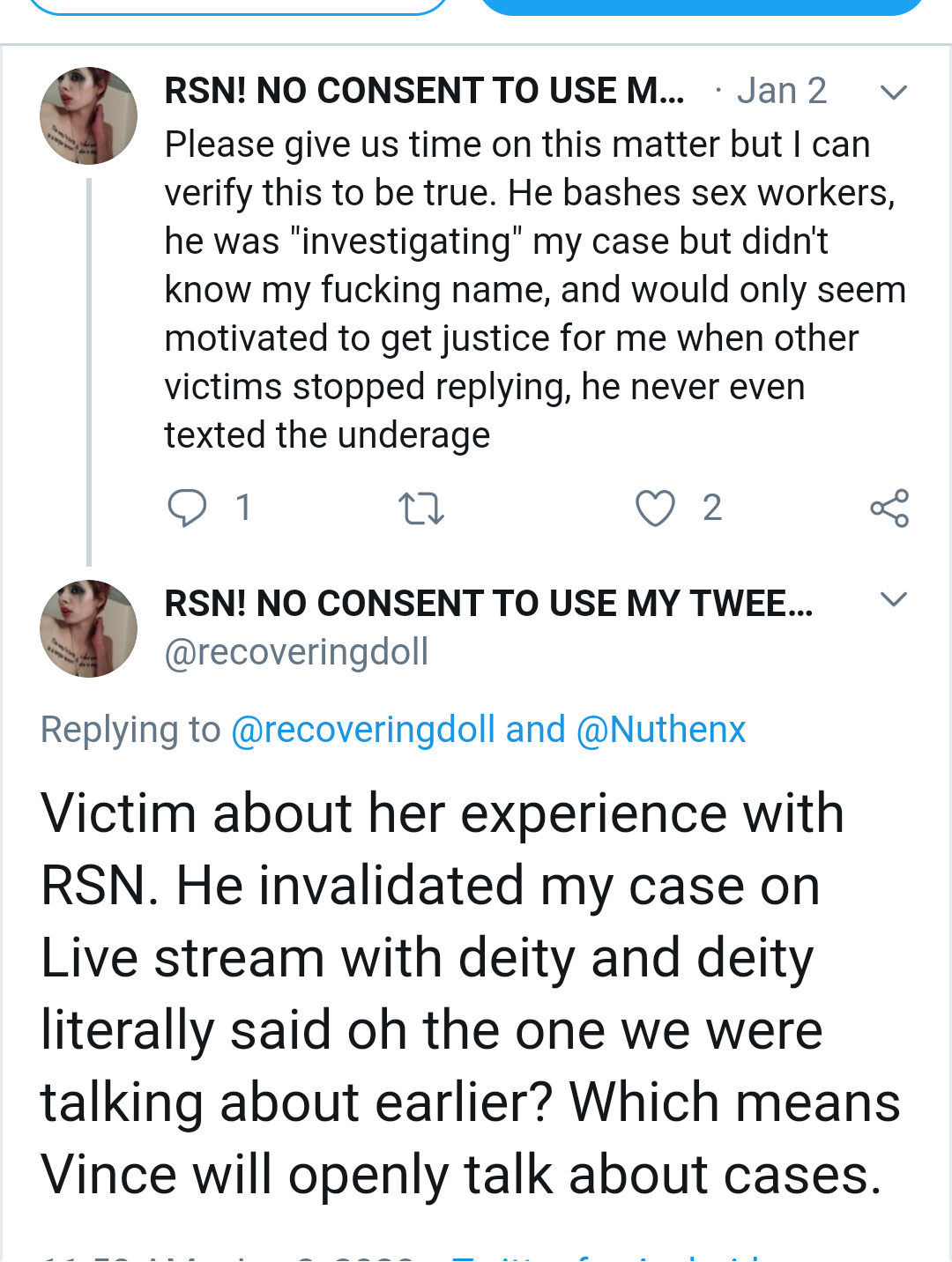952x1262 pixels.
Task: Open @Nuthenx in Replying to line
Action: [661, 730]
